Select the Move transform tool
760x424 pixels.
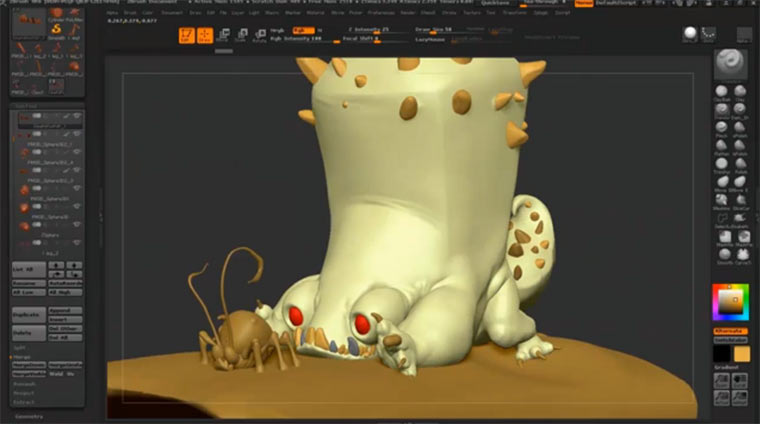(223, 35)
